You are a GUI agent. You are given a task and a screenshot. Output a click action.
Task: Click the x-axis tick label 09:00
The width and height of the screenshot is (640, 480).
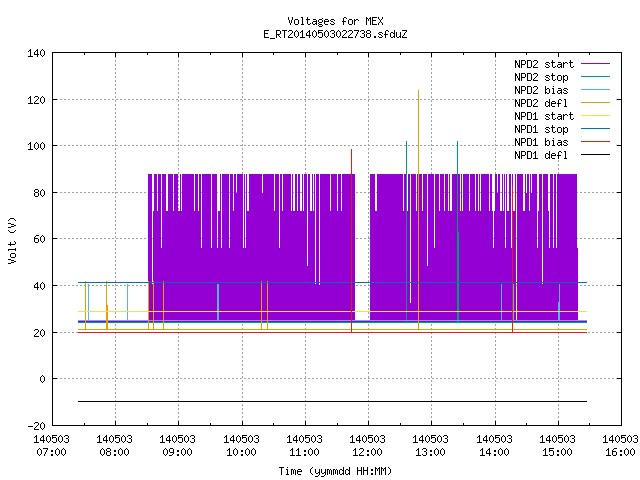tap(178, 452)
